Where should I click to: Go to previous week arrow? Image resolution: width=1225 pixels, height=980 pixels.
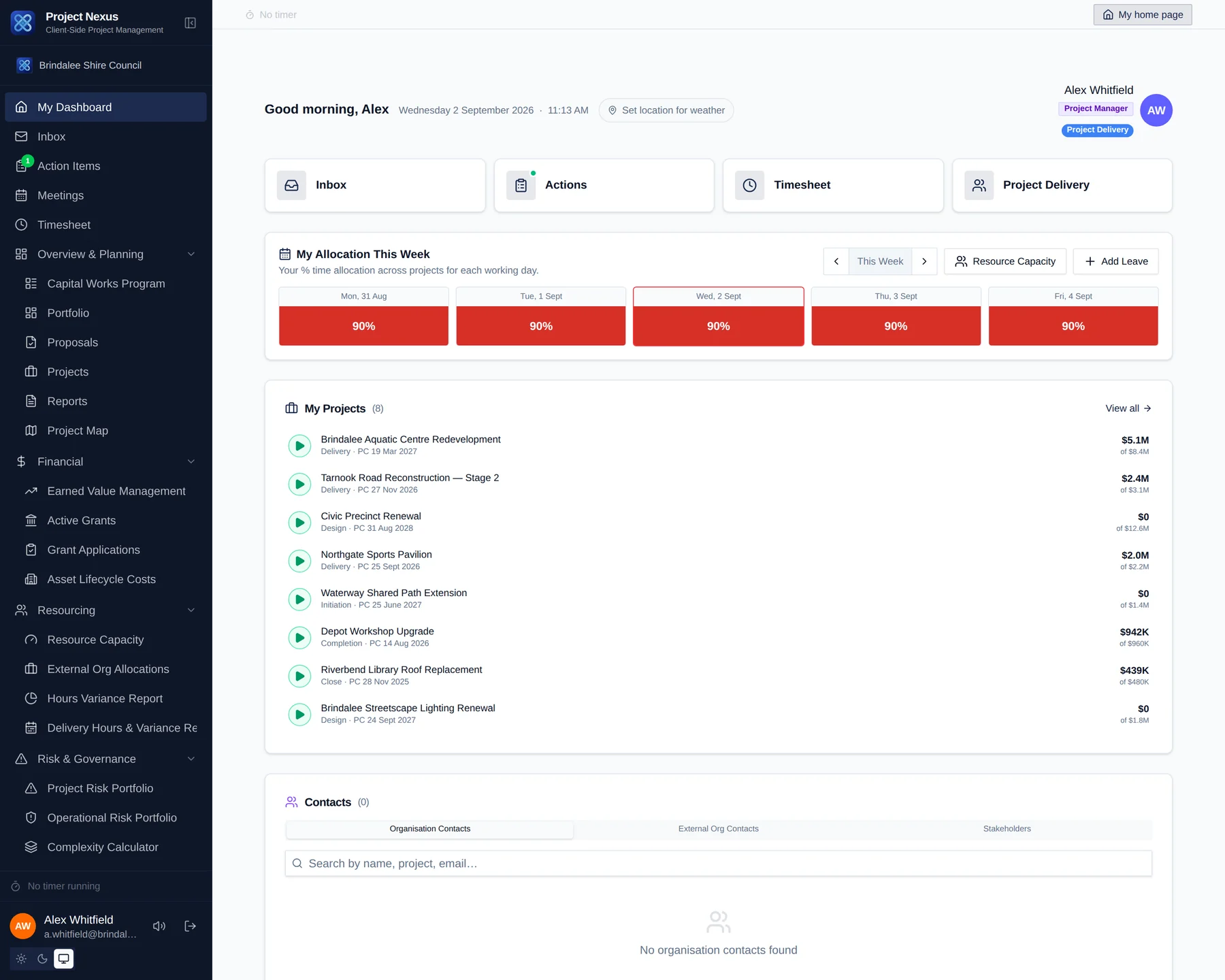[836, 261]
